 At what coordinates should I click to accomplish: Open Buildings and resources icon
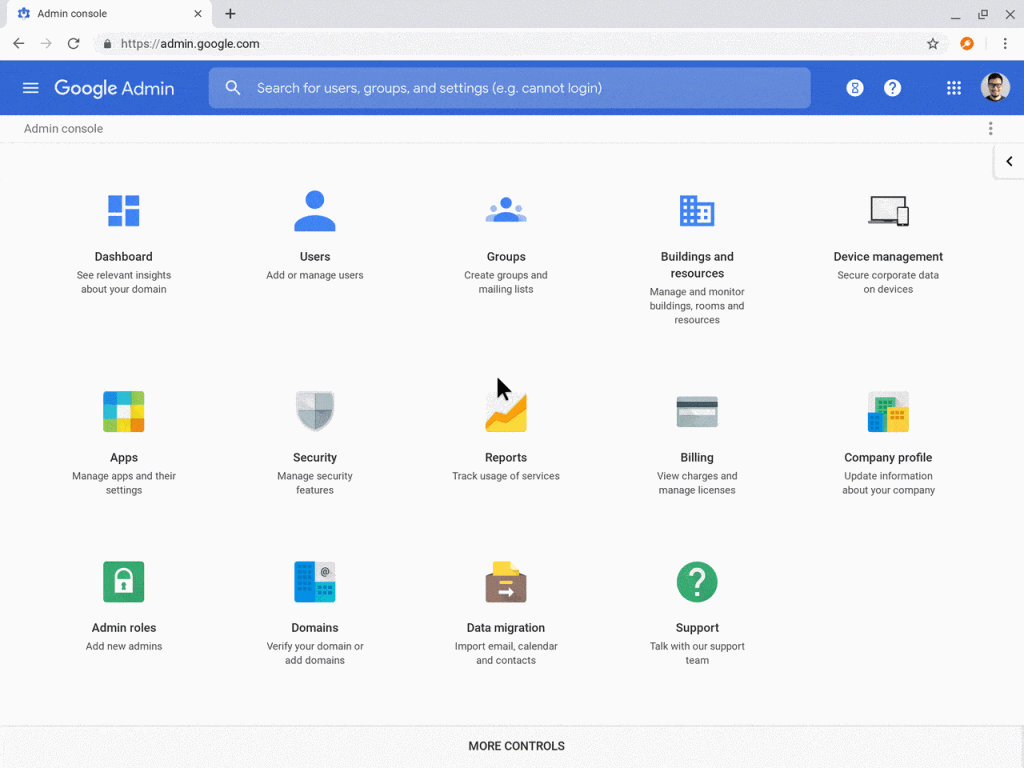(697, 211)
